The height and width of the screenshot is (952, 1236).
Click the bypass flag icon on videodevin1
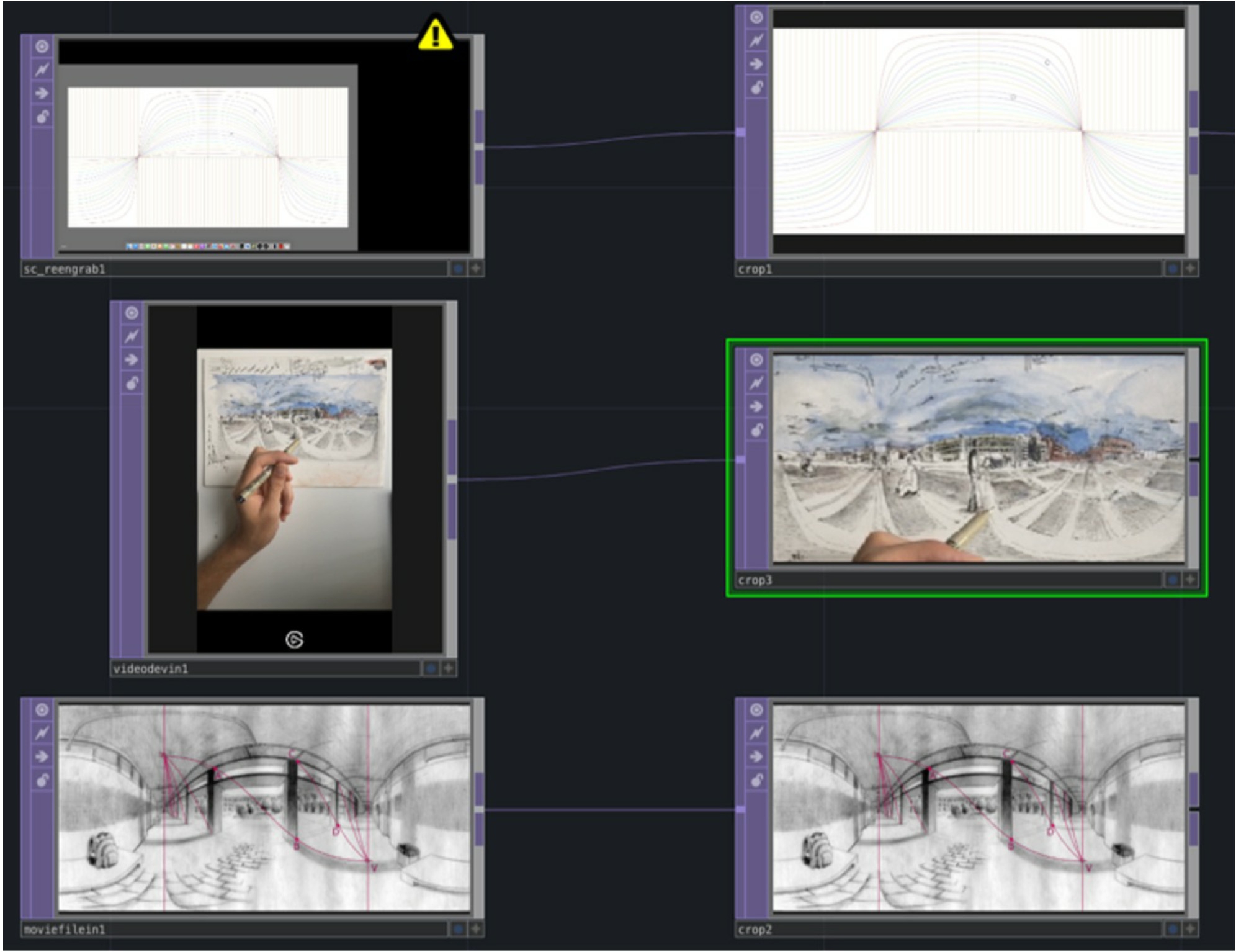[x=131, y=337]
